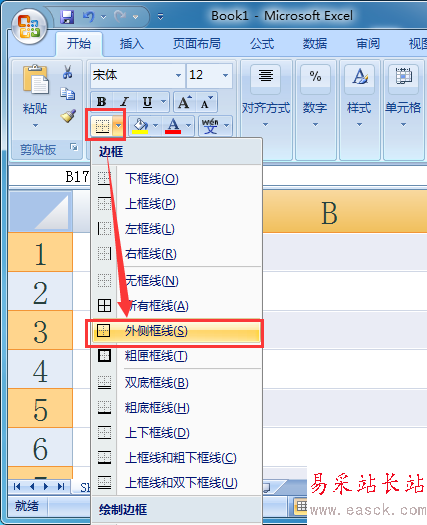The width and height of the screenshot is (427, 525).
Task: Choose 上下框线(D) top and bottom border
Action: coord(176,433)
